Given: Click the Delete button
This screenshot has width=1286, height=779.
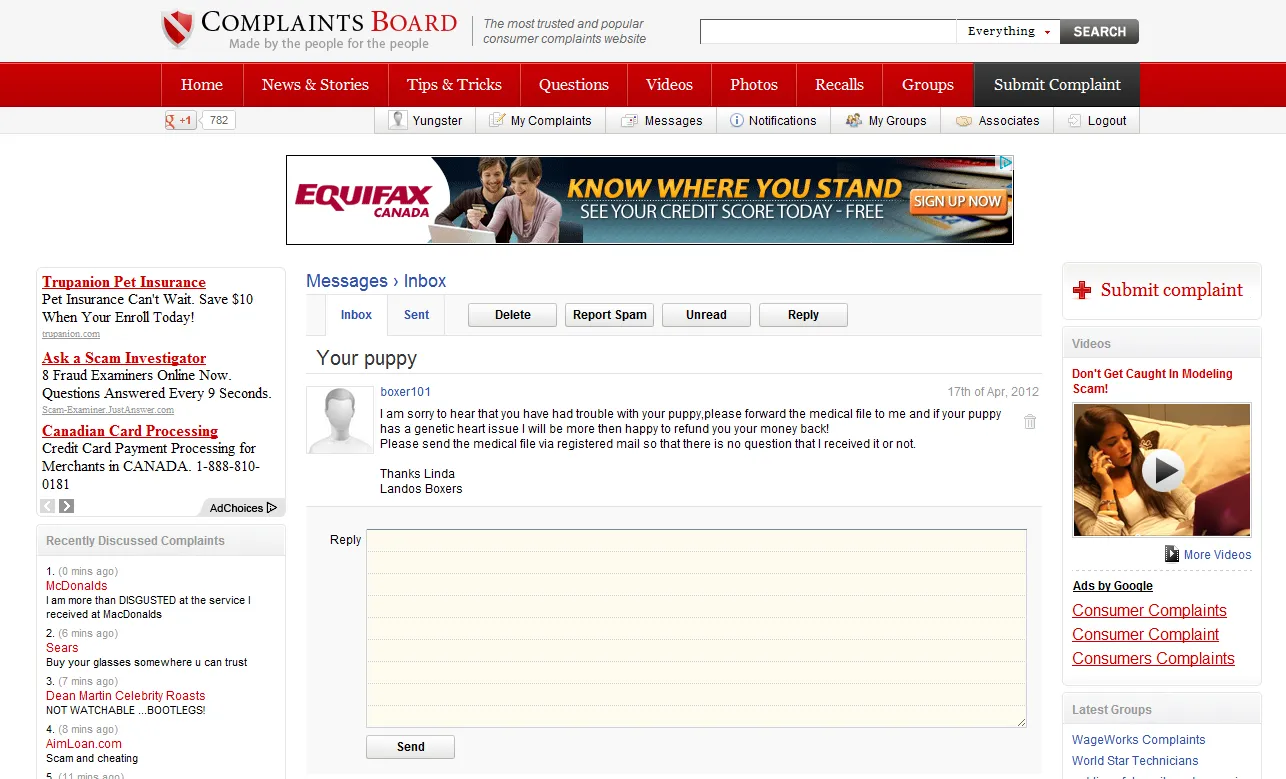Looking at the screenshot, I should tap(513, 315).
